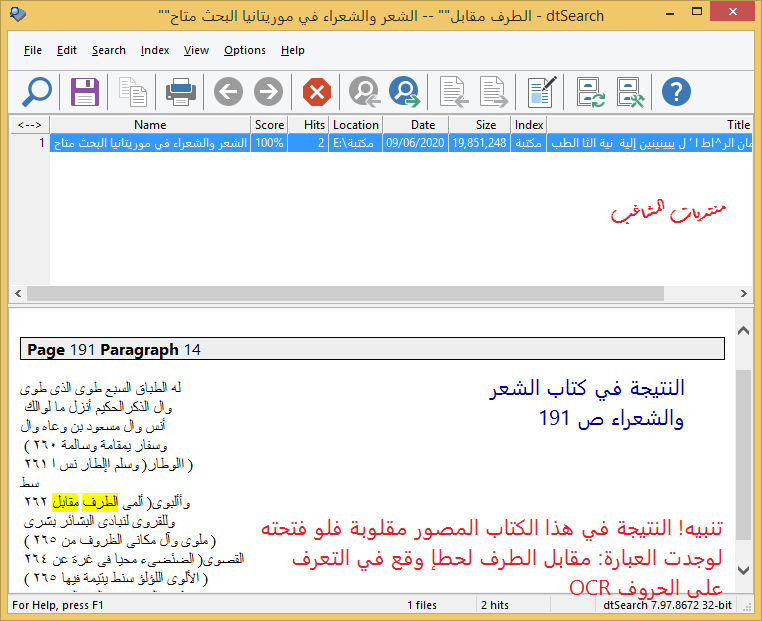Click the update index icon with green arrows
The height and width of the screenshot is (621, 762).
[x=591, y=92]
